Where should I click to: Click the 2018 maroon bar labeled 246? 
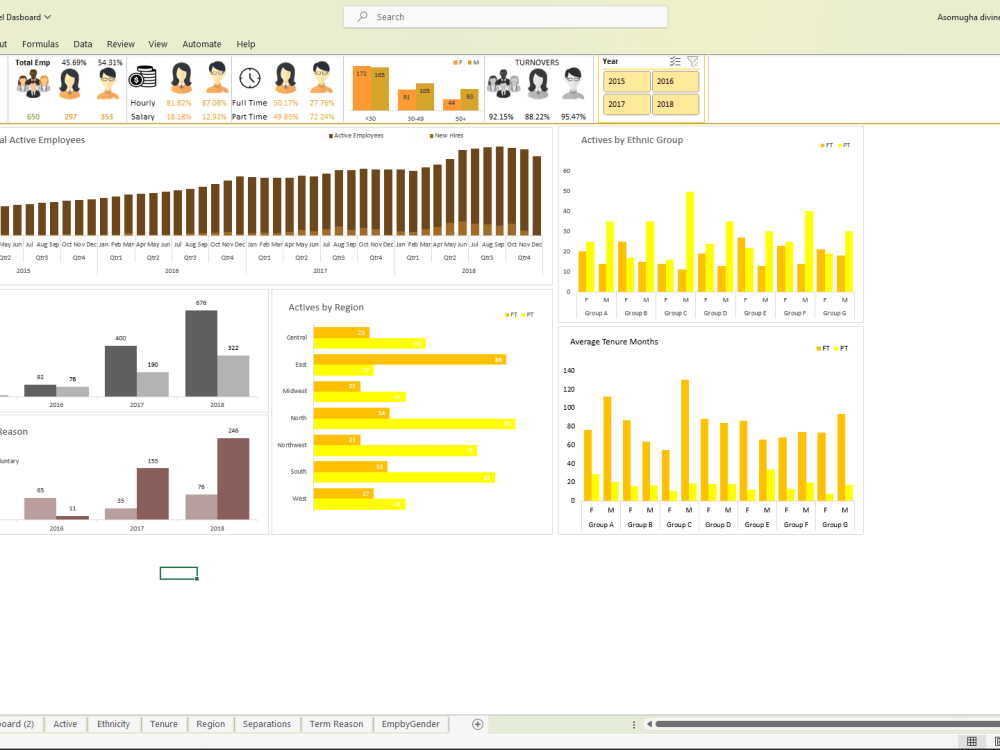[233, 478]
